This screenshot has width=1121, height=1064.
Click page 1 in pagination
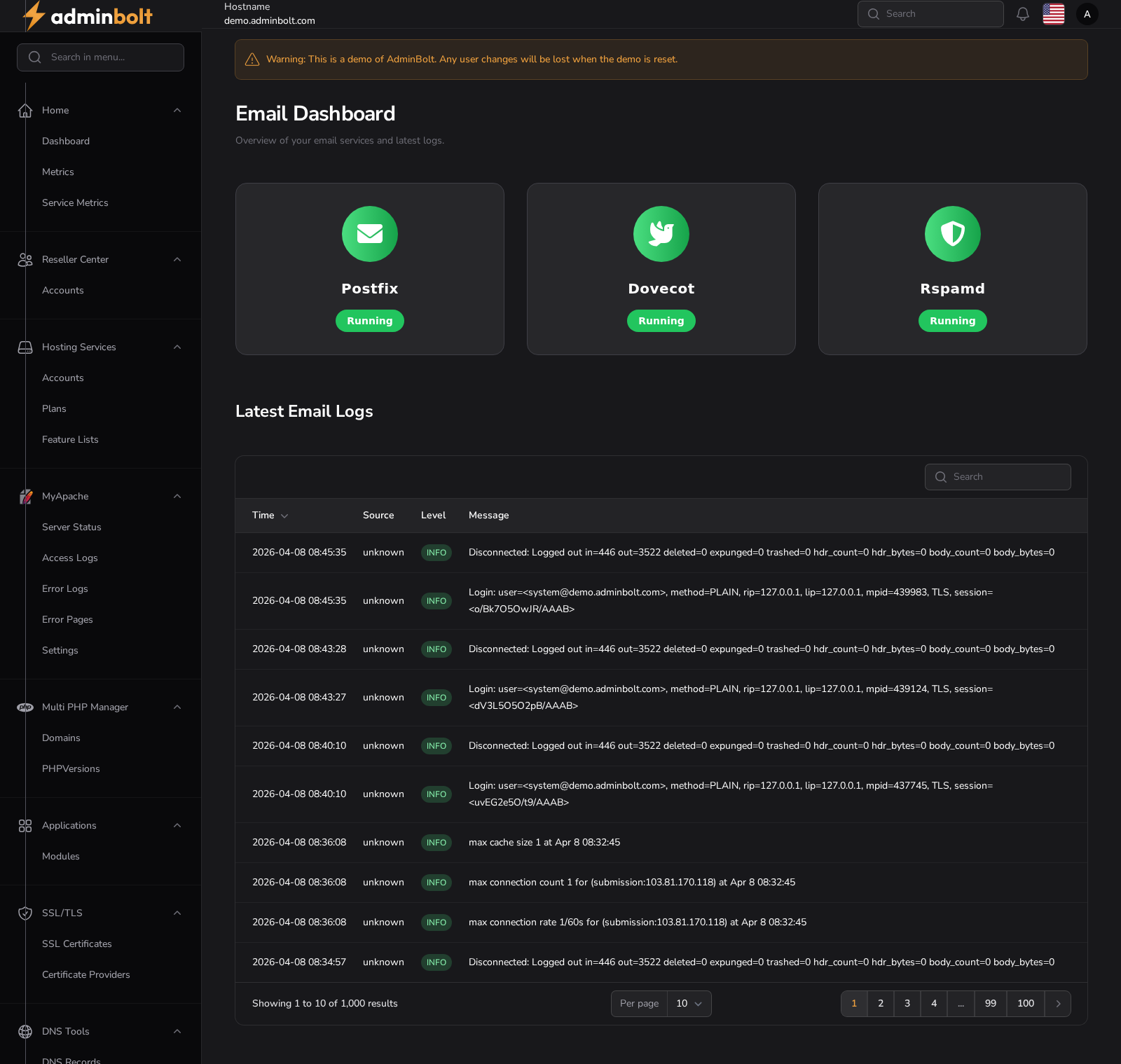pyautogui.click(x=854, y=1004)
